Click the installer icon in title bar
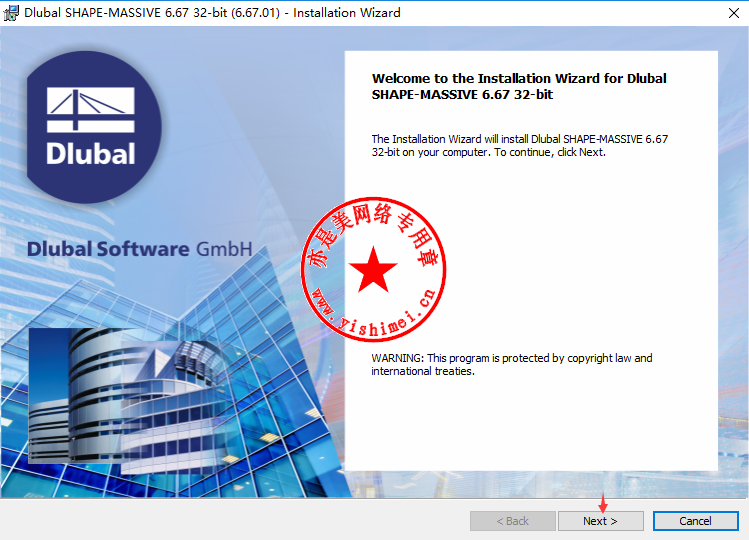 [11, 13]
